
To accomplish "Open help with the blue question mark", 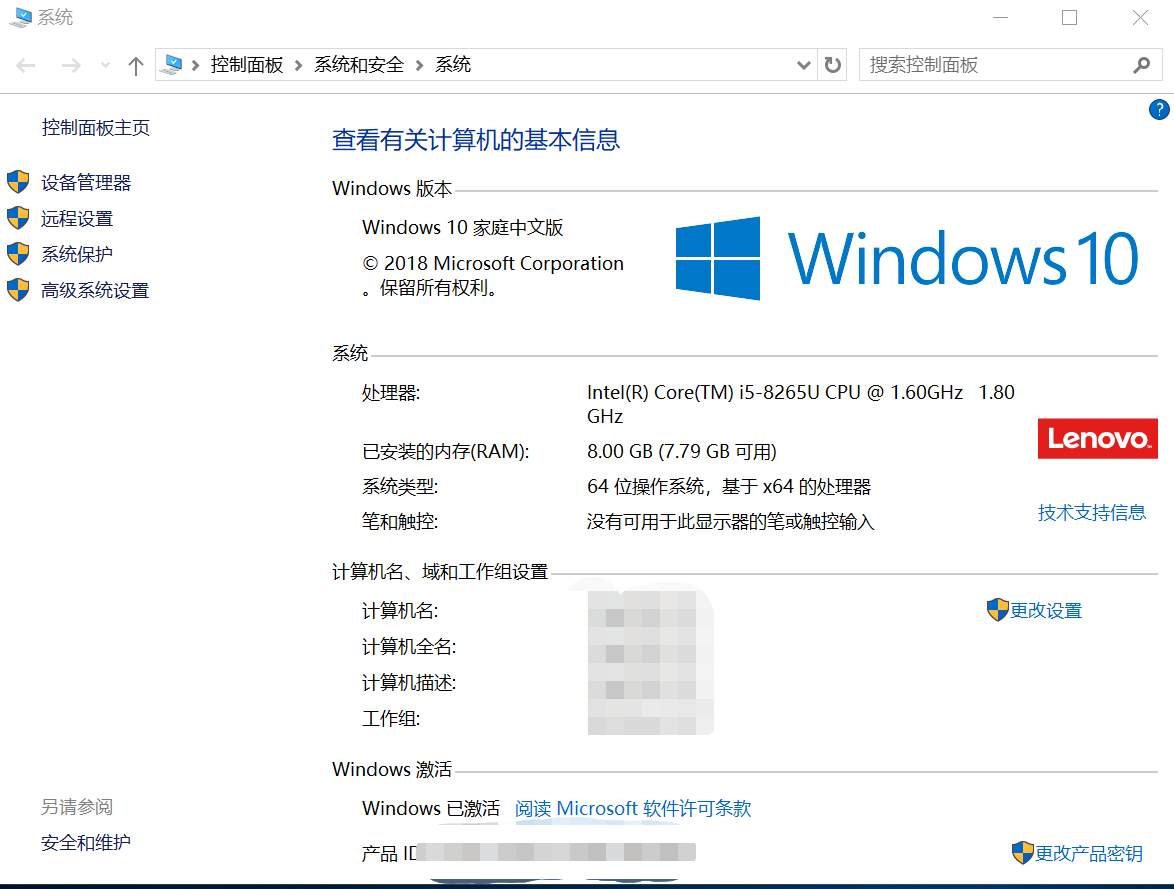I will (x=1159, y=110).
